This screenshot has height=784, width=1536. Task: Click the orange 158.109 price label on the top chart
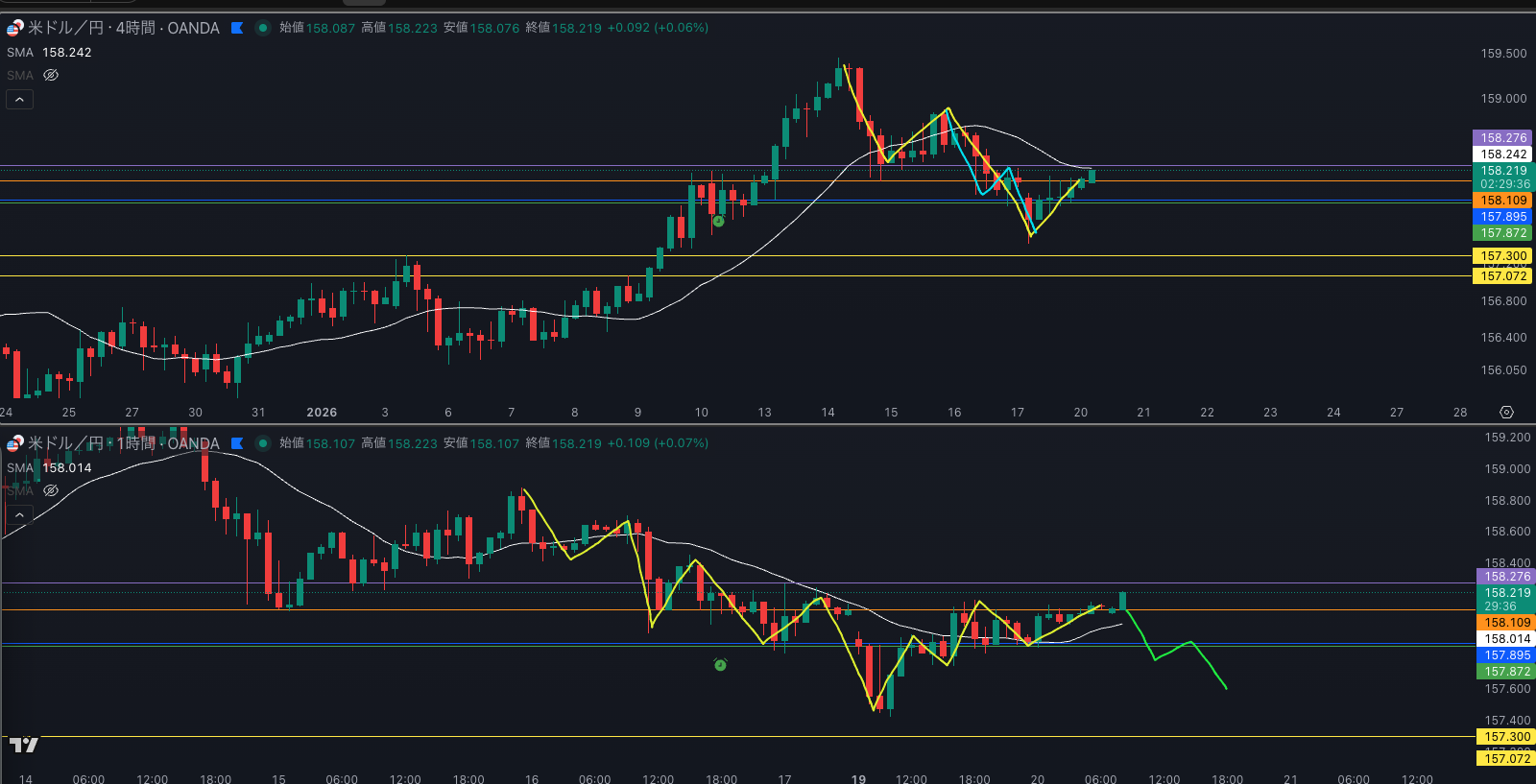1502,201
